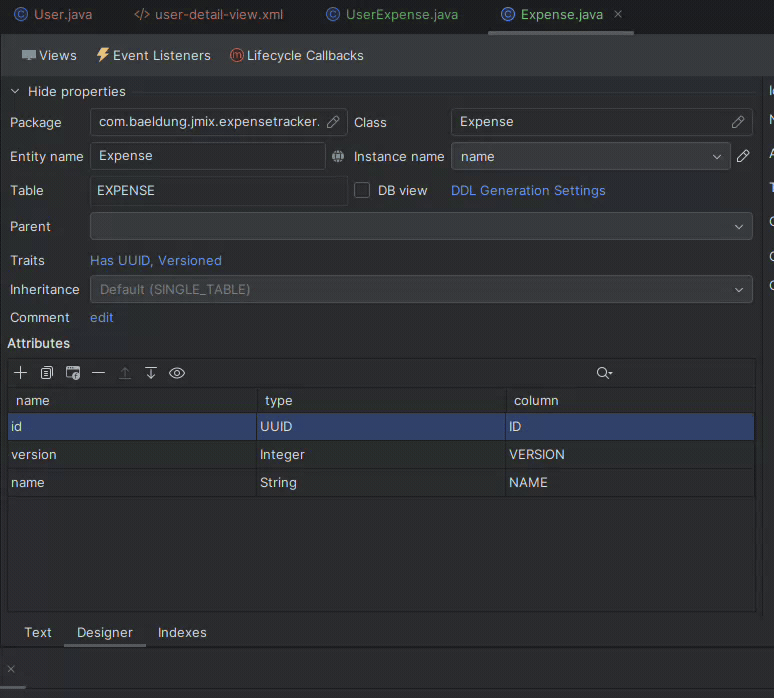Open DDL Generation Settings link
The width and height of the screenshot is (774, 698).
tap(528, 190)
